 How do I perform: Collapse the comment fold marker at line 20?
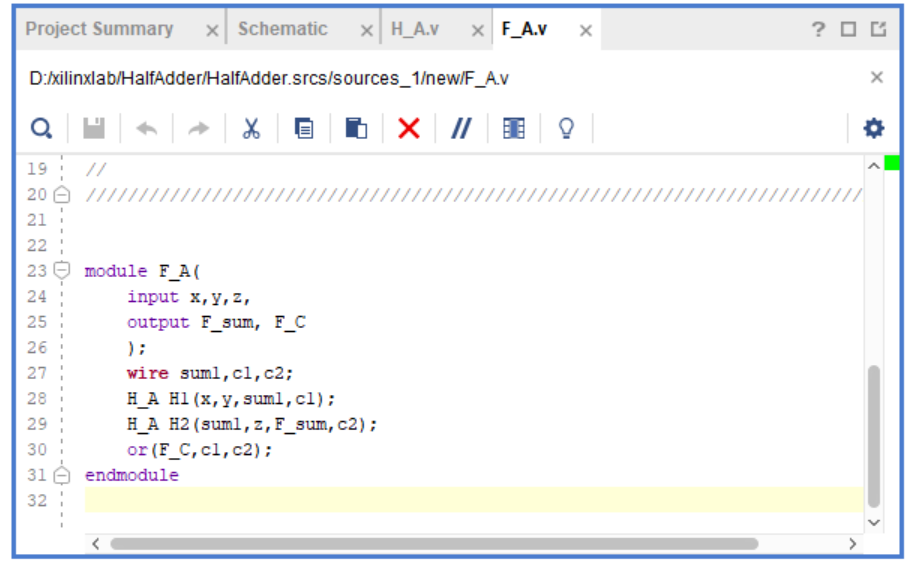pyautogui.click(x=62, y=195)
